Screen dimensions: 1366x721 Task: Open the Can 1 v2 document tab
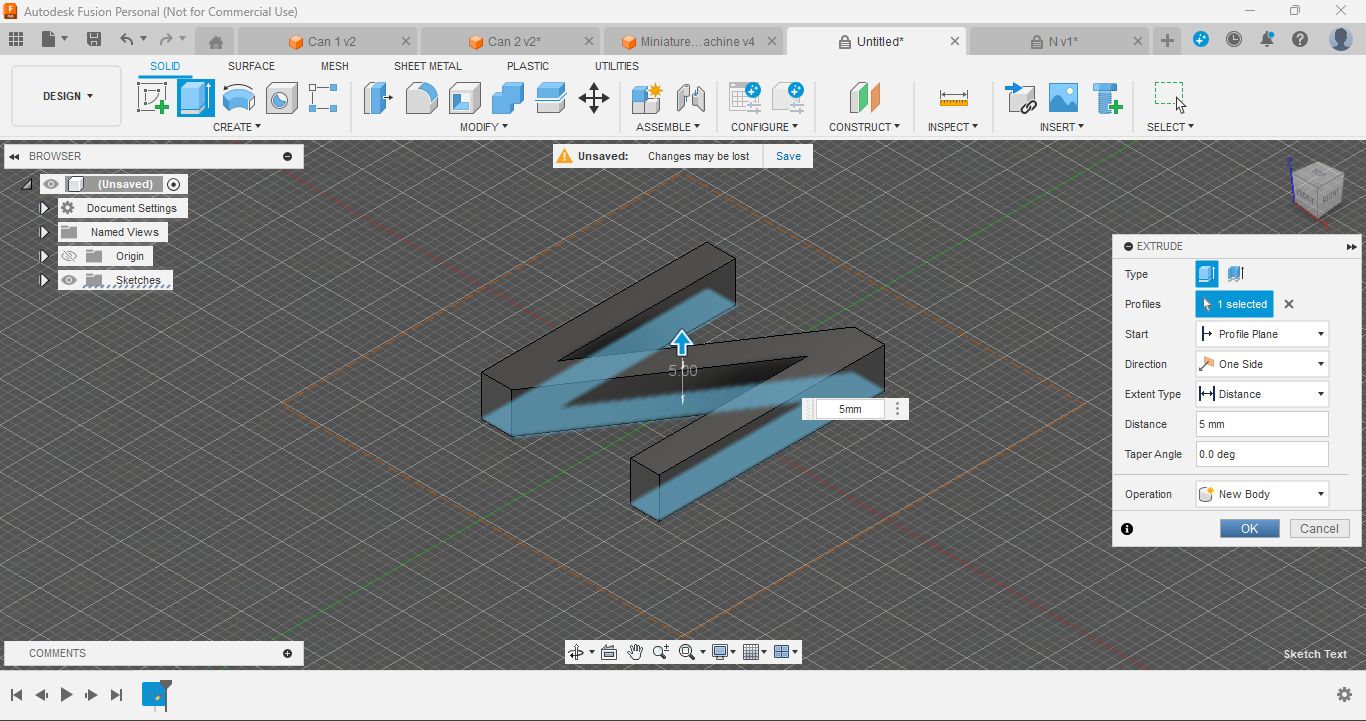[x=331, y=41]
